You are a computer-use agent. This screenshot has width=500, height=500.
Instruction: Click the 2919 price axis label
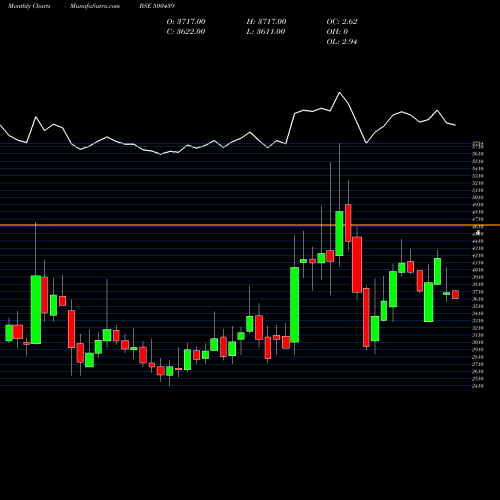click(x=478, y=350)
